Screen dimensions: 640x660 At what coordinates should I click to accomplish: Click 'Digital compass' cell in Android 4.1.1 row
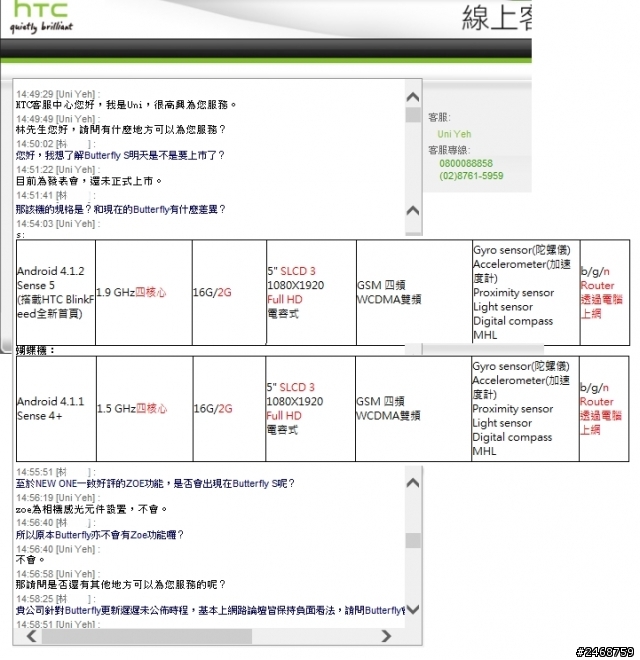pyautogui.click(x=525, y=409)
